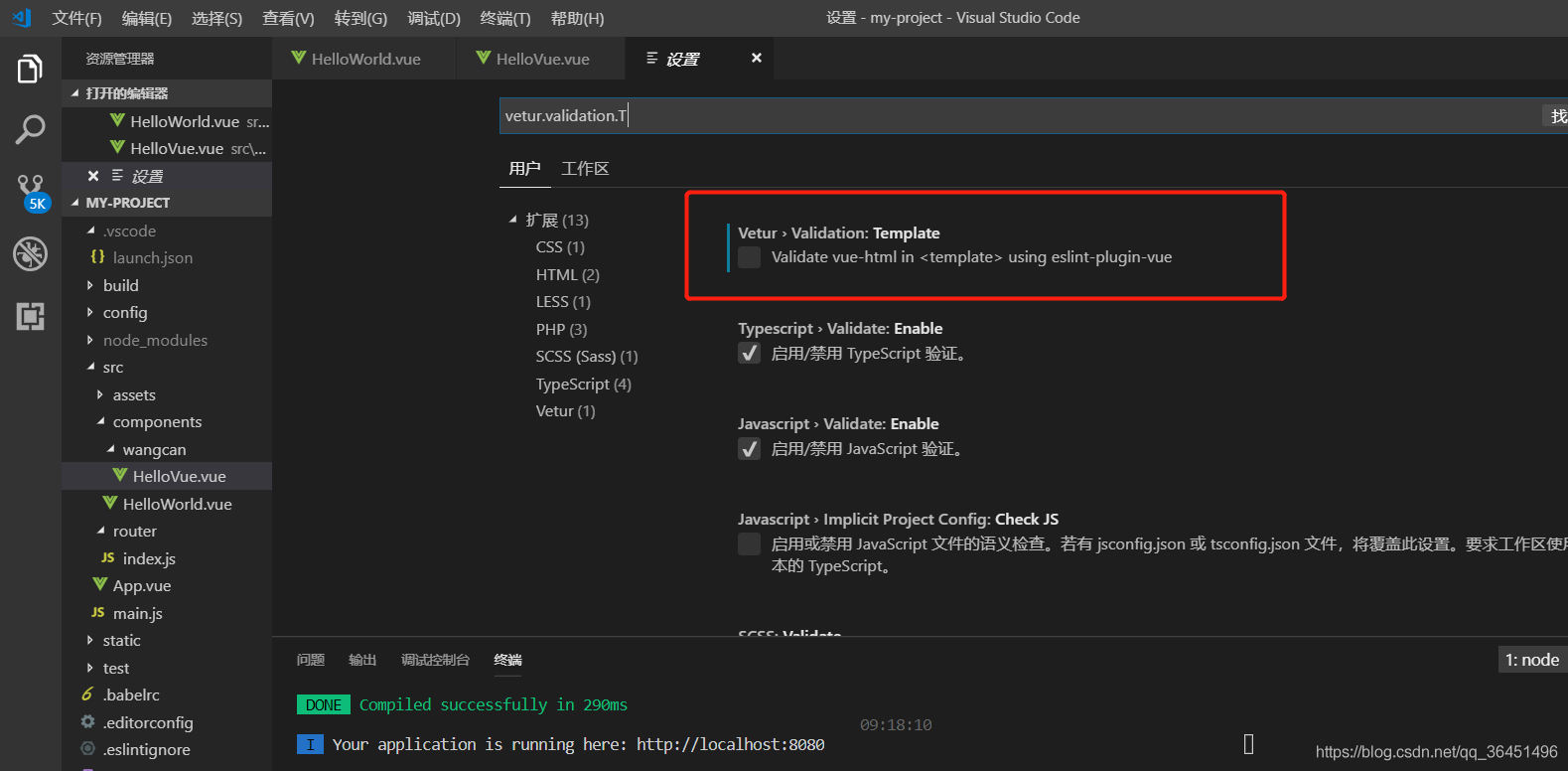Viewport: 1568px width, 771px height.
Task: Close the 设置 editor tab
Action: pyautogui.click(x=757, y=59)
